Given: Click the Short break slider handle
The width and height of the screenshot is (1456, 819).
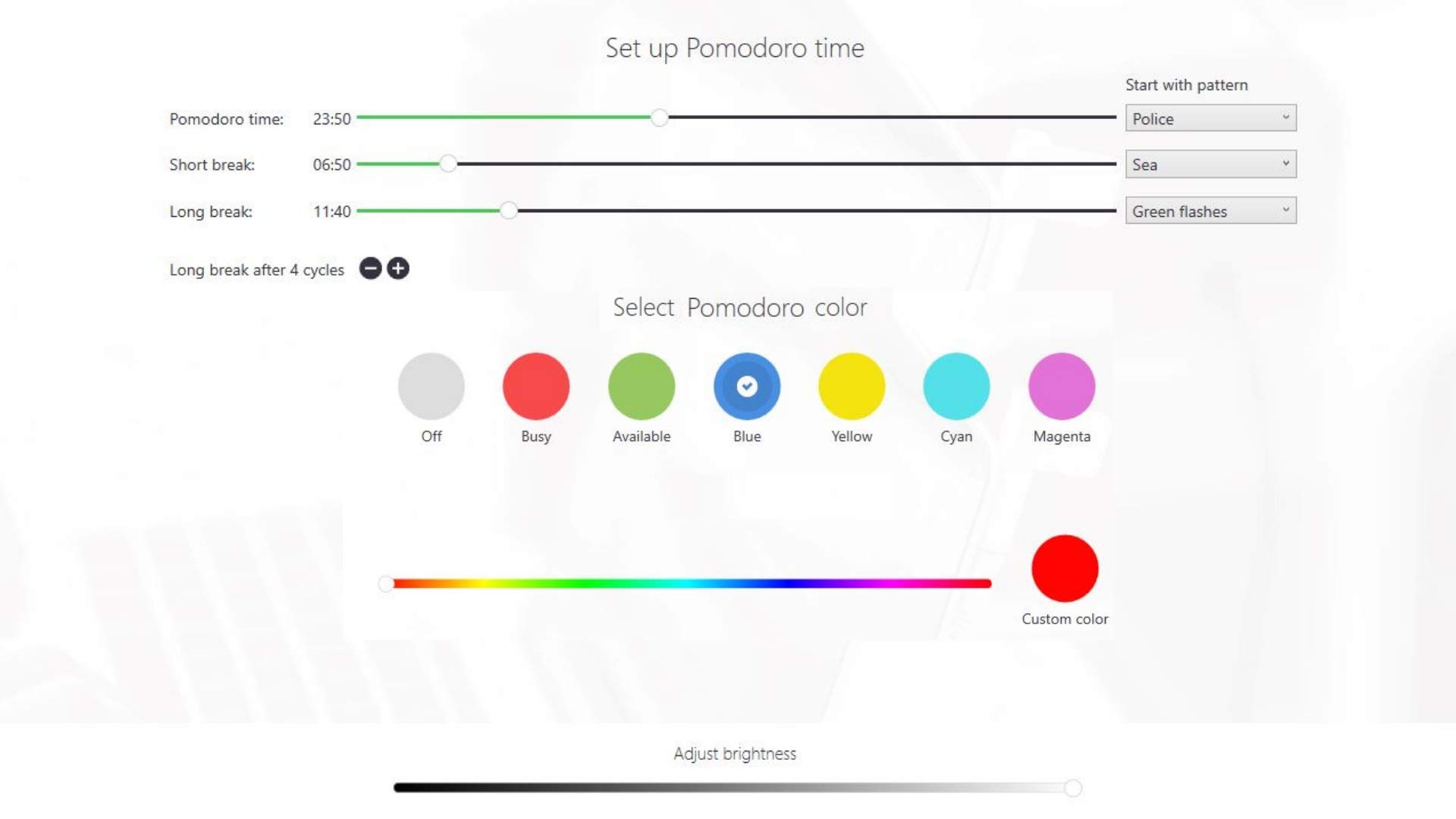Looking at the screenshot, I should [x=448, y=164].
